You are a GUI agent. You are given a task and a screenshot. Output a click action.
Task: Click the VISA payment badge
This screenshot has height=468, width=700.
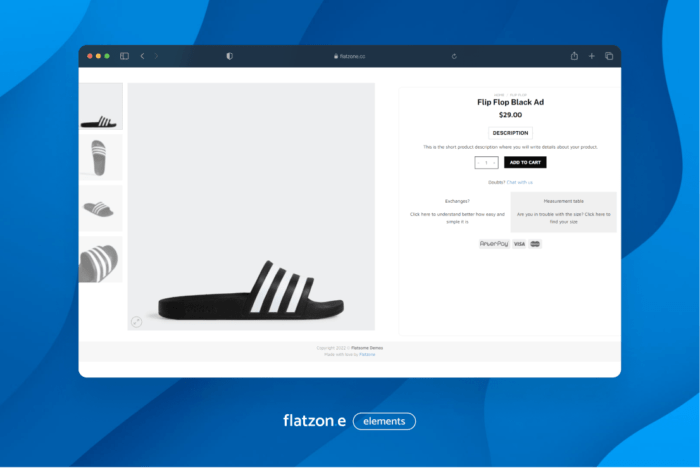(519, 244)
